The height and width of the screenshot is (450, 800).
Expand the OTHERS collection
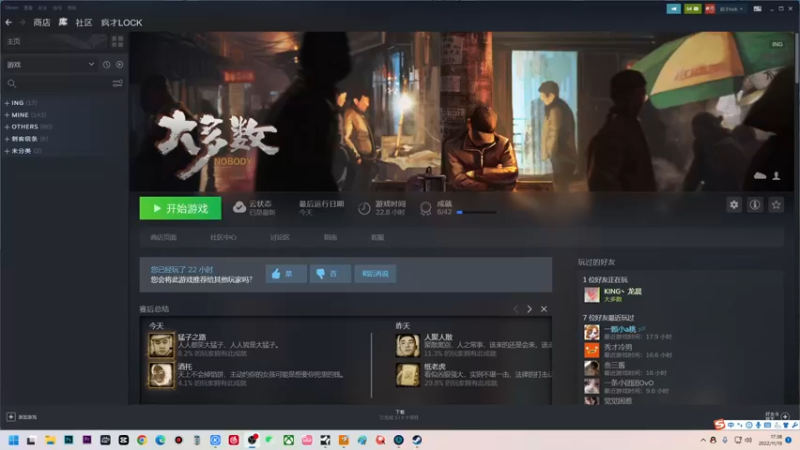click(x=7, y=127)
